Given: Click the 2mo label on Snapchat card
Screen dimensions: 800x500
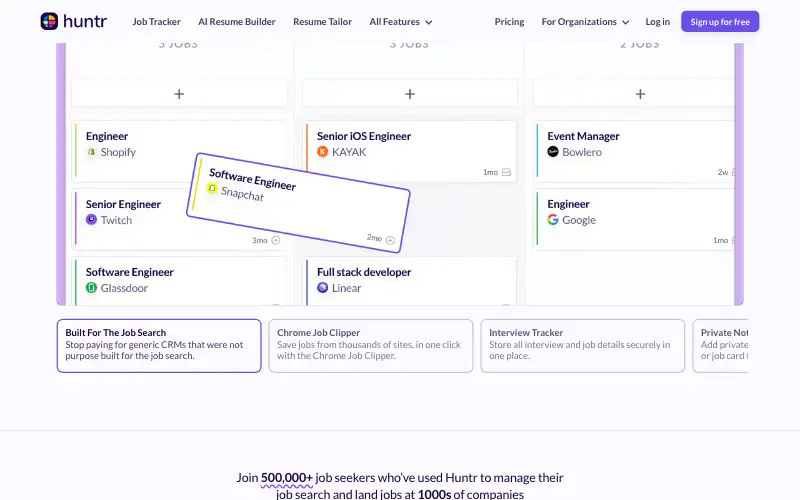Looking at the screenshot, I should point(374,238).
